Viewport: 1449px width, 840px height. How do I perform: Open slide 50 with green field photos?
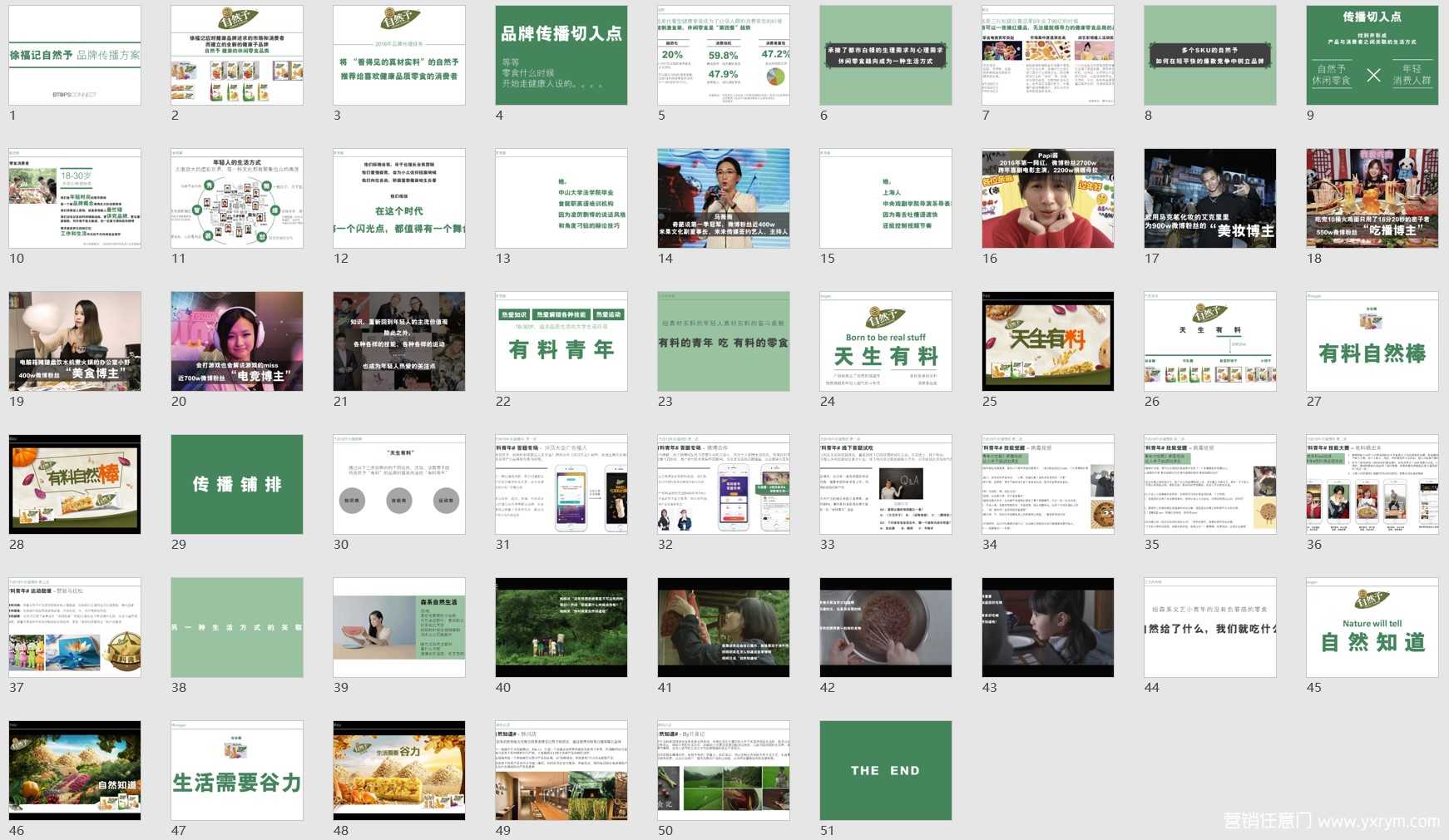[x=724, y=770]
